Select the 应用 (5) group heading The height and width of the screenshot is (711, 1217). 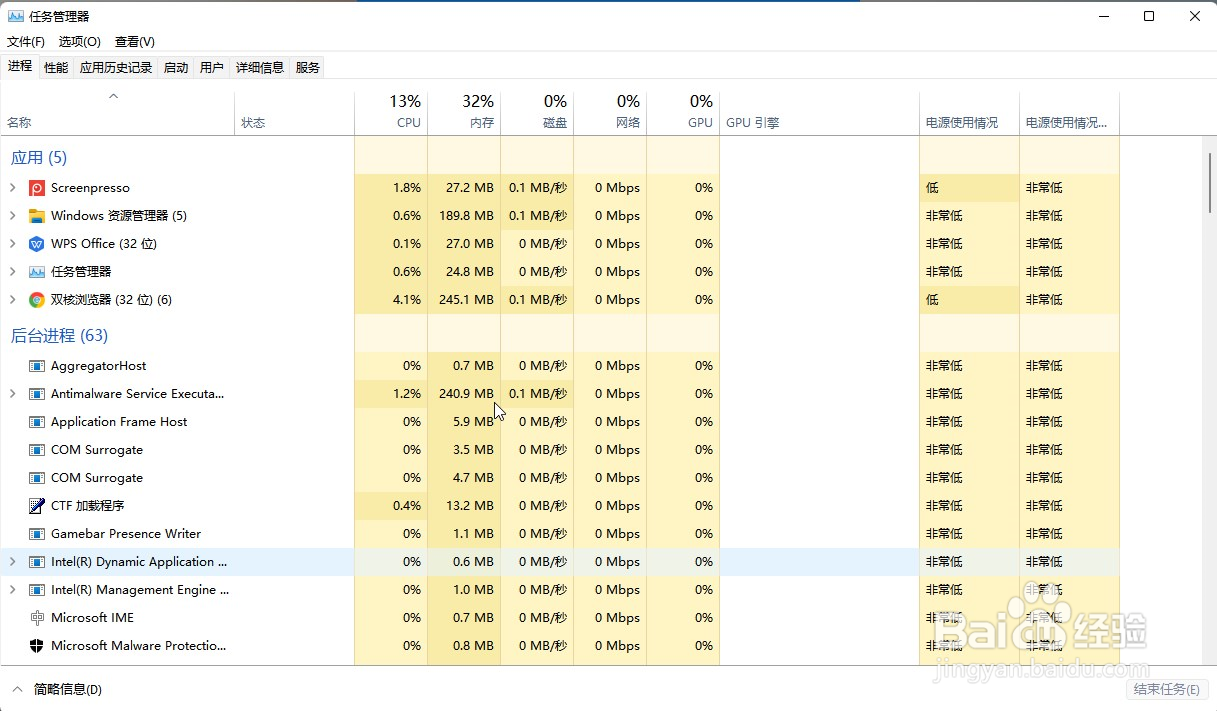39,158
